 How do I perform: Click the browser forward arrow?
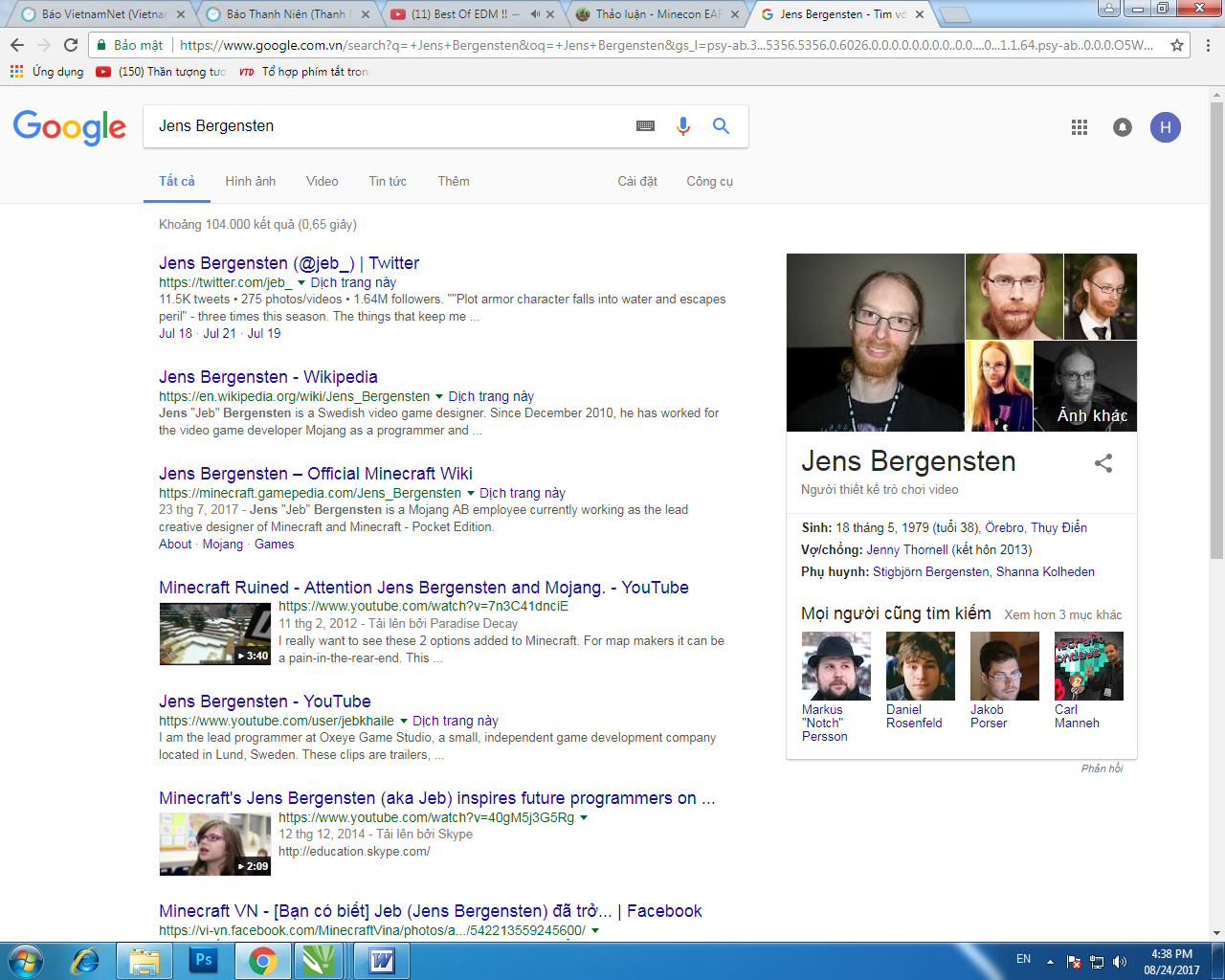[x=44, y=45]
